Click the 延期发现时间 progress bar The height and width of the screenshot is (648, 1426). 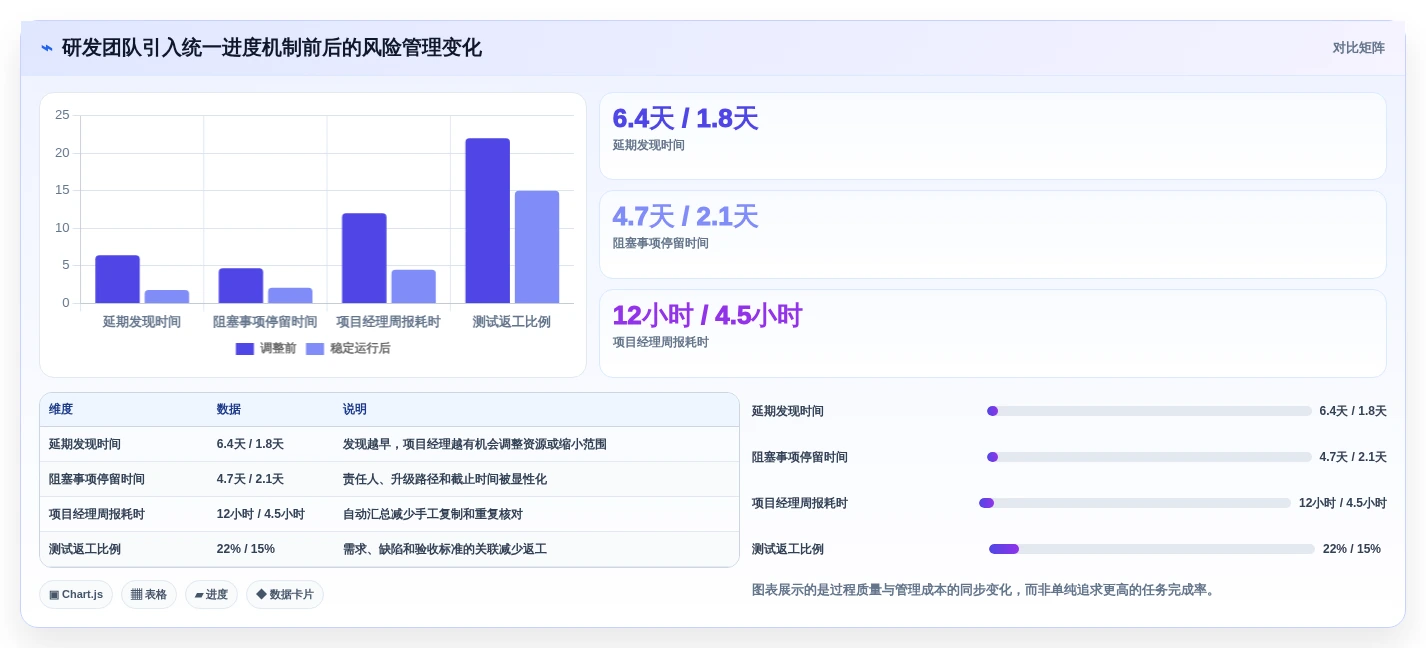click(1149, 411)
